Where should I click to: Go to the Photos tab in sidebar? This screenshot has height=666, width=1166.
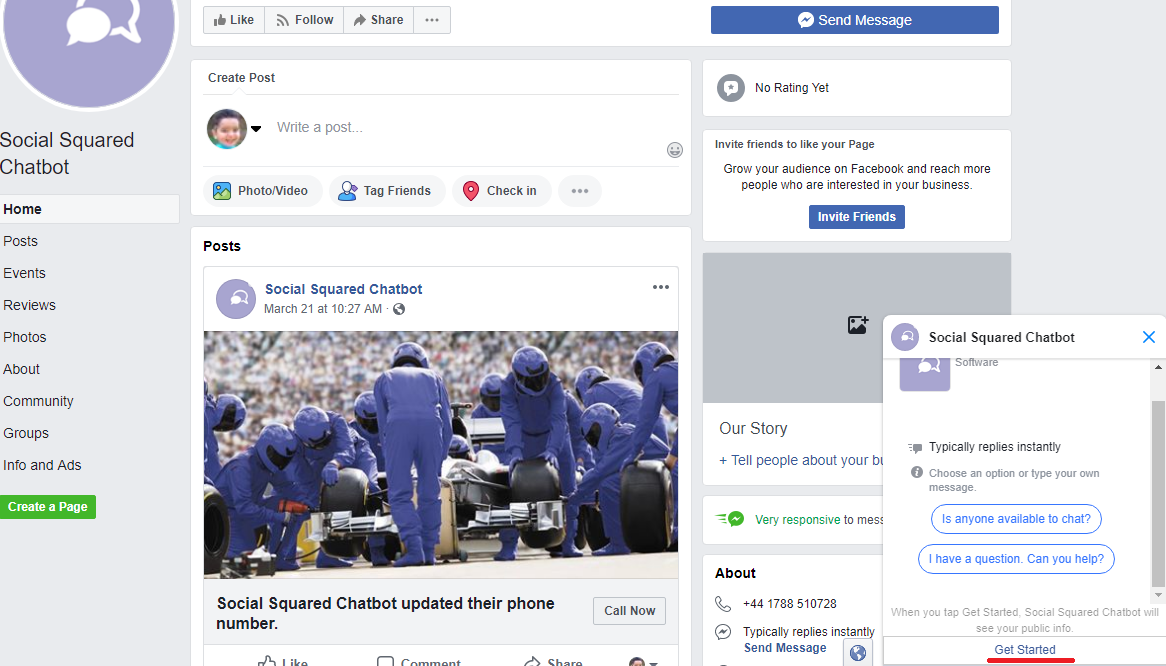coord(25,337)
